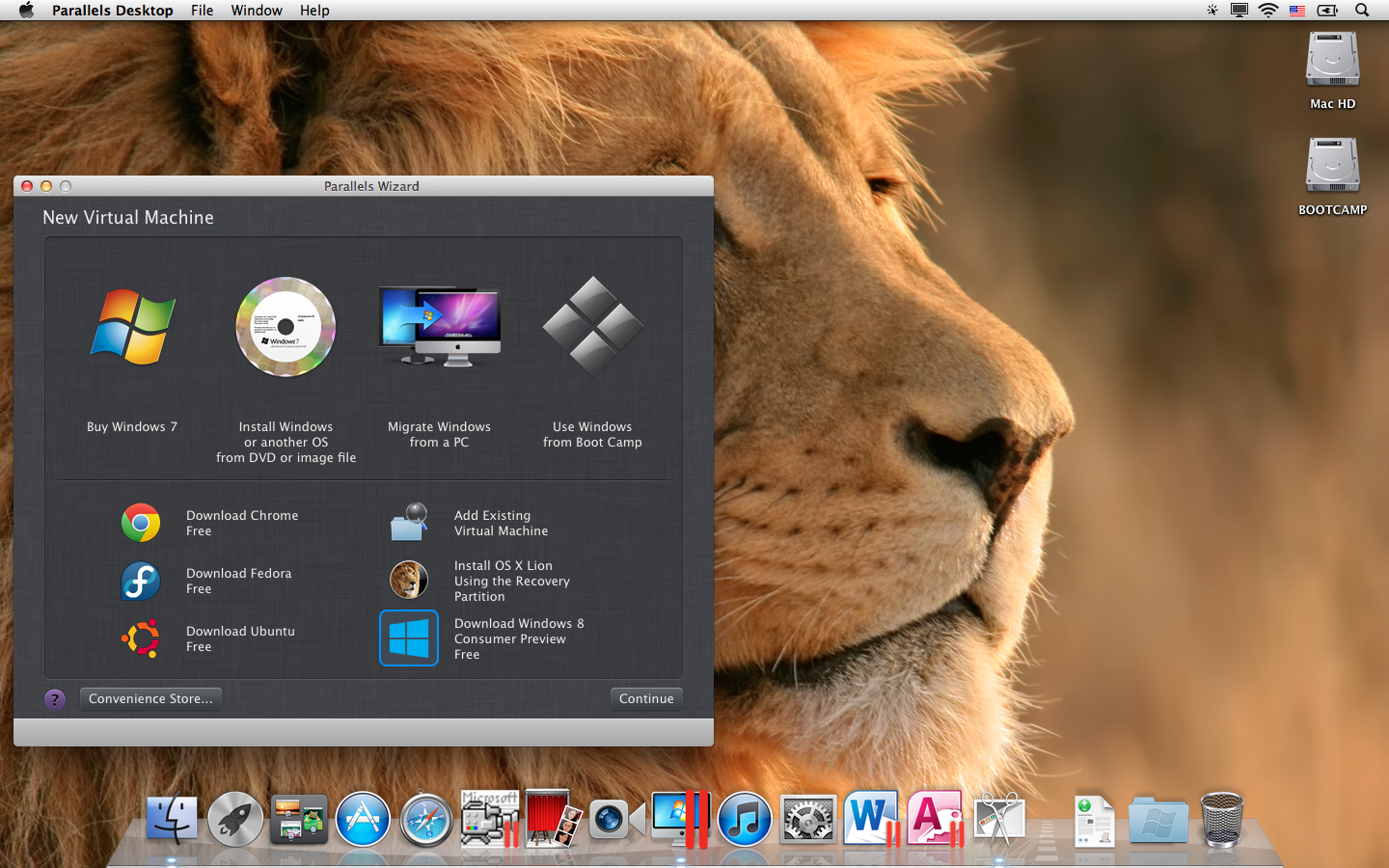Viewport: 1389px width, 868px height.
Task: Open the Window menu
Action: pyautogui.click(x=257, y=11)
